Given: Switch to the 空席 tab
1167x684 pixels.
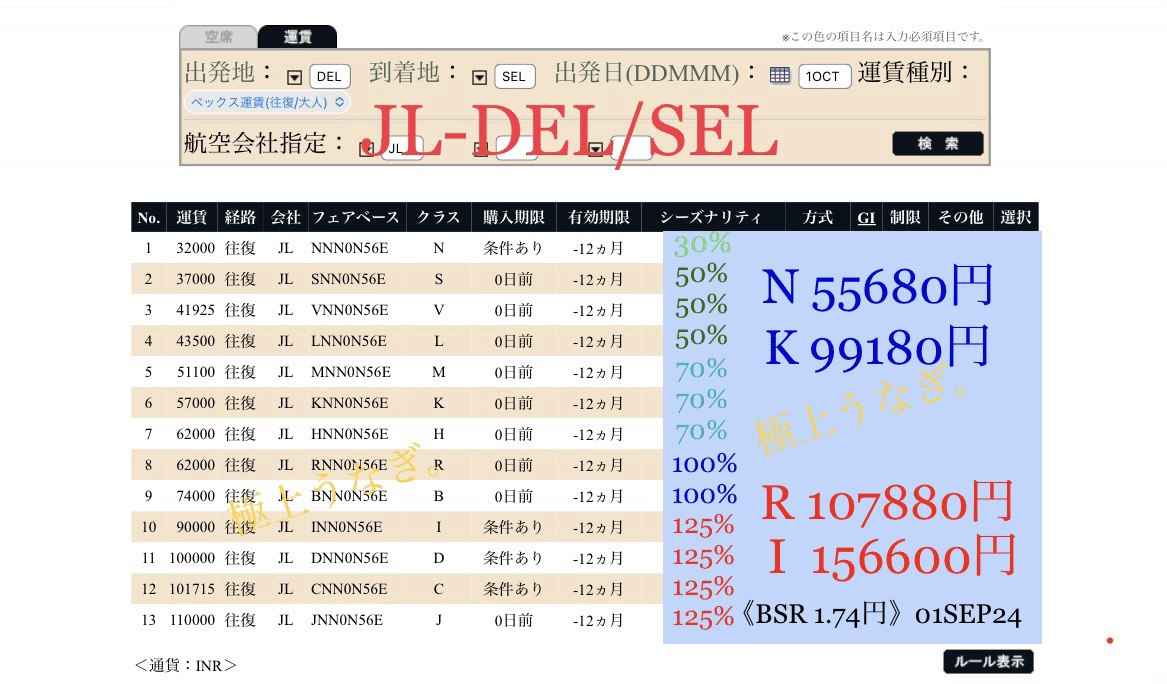Looking at the screenshot, I should pos(219,36).
